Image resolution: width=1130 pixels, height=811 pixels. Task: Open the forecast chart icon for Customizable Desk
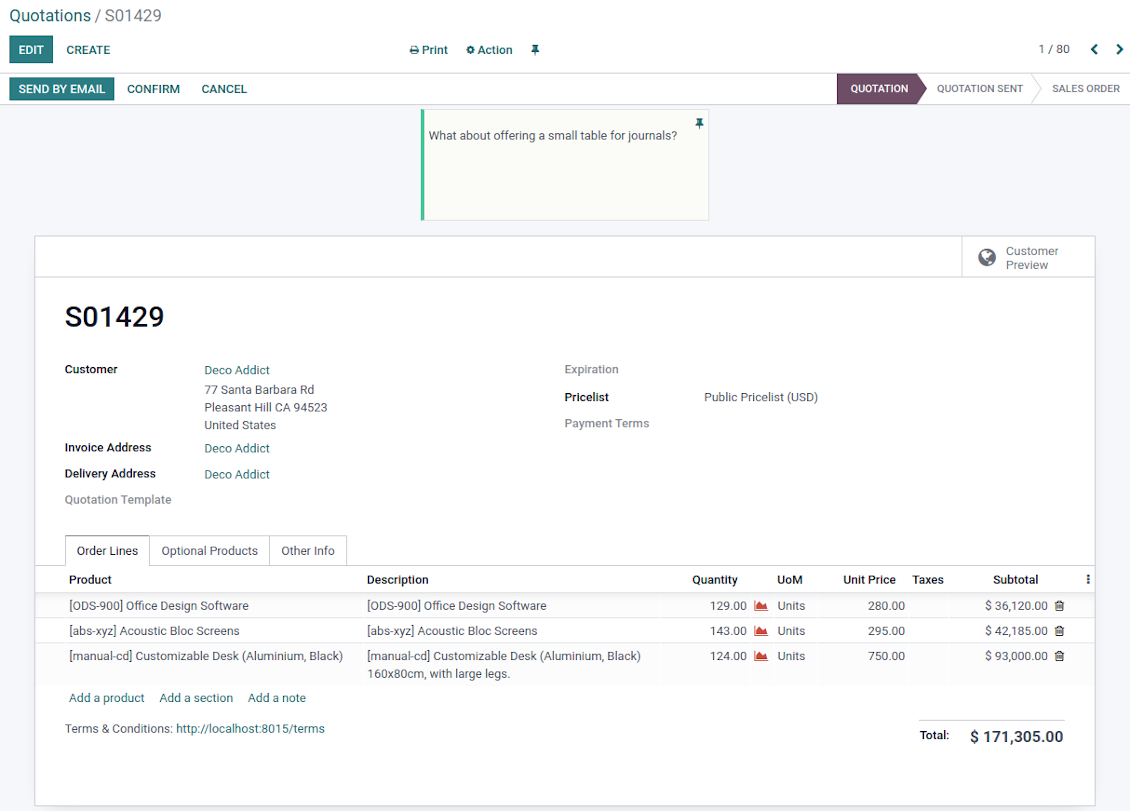761,656
